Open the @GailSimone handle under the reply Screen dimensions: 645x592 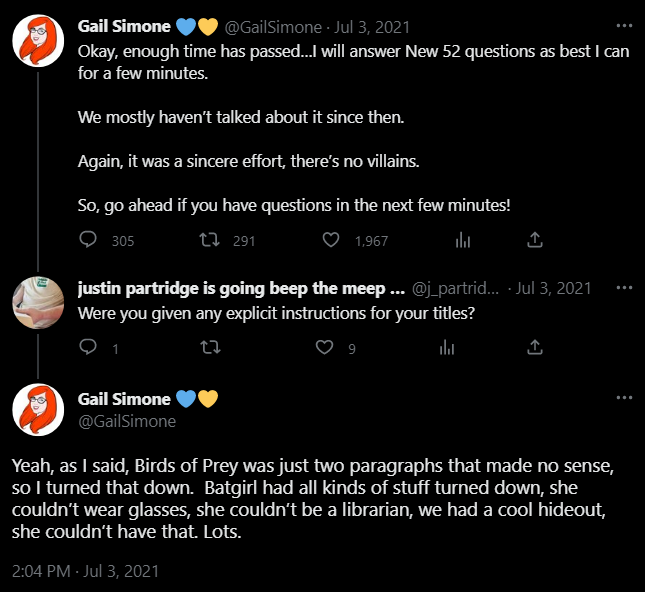click(x=127, y=421)
